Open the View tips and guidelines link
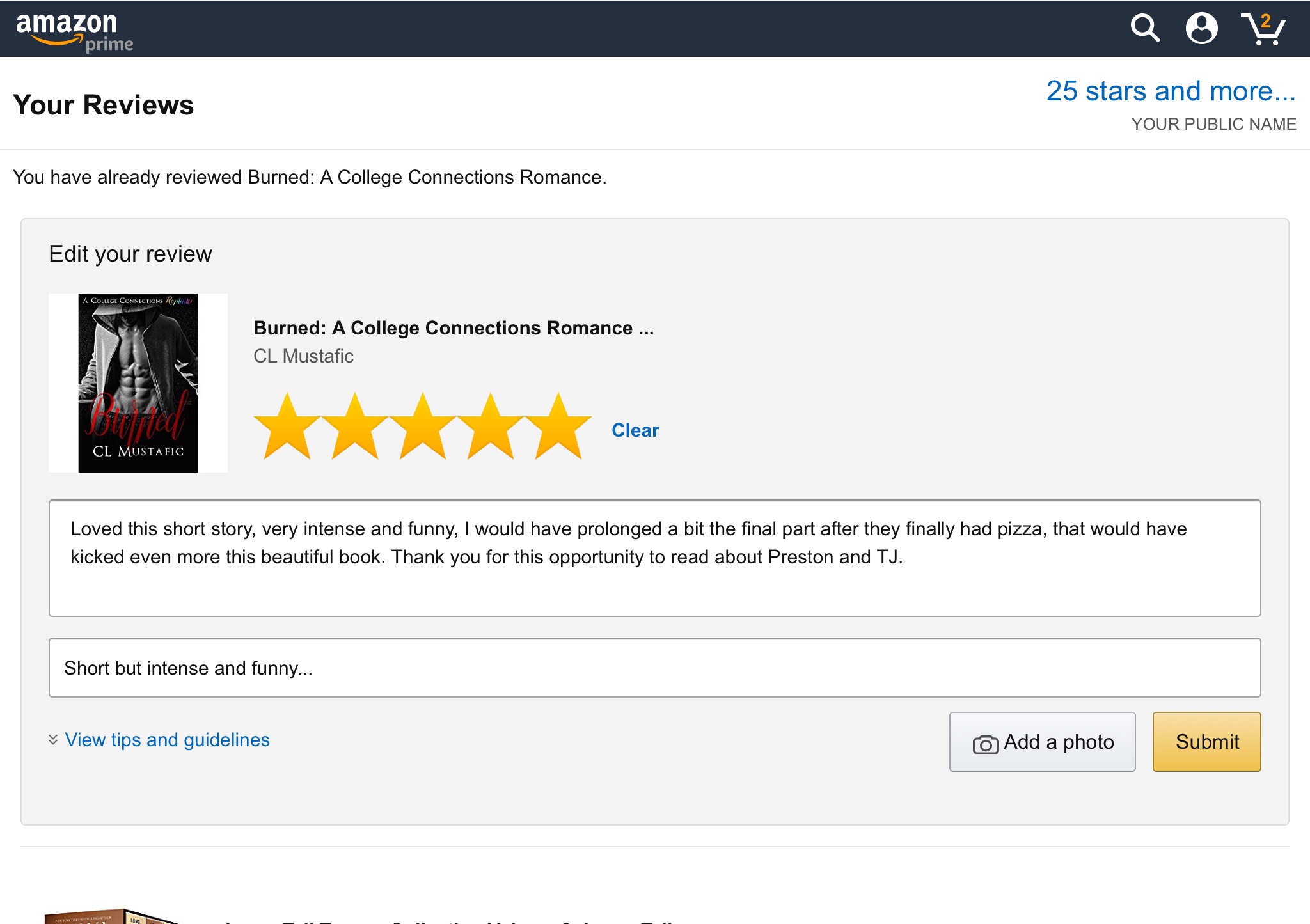1310x924 pixels. 168,740
